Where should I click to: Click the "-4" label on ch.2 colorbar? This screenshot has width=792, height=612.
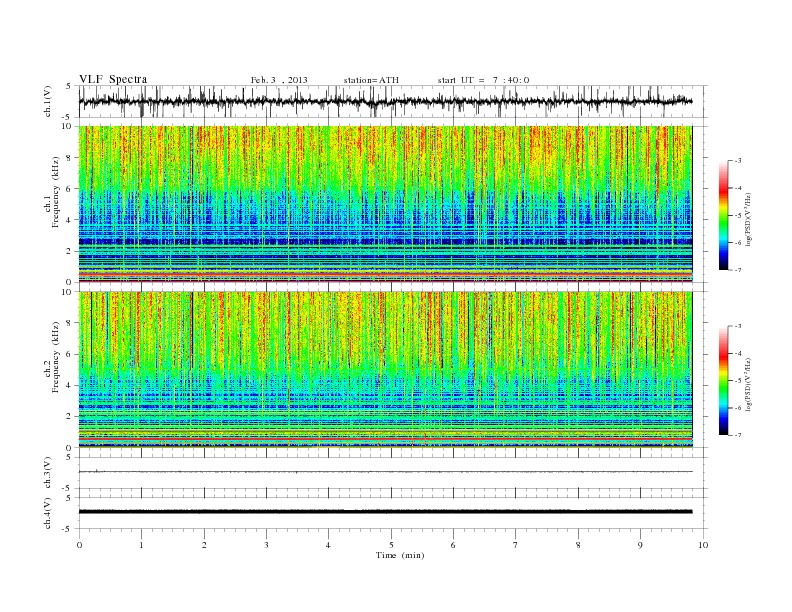pos(738,353)
